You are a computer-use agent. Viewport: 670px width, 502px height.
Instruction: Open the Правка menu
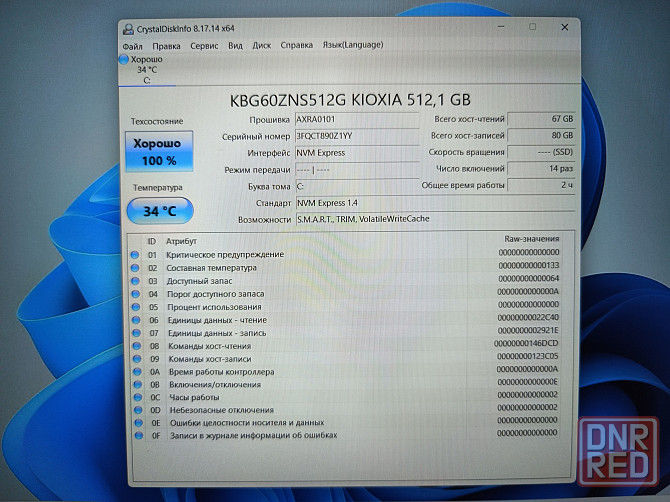click(166, 46)
